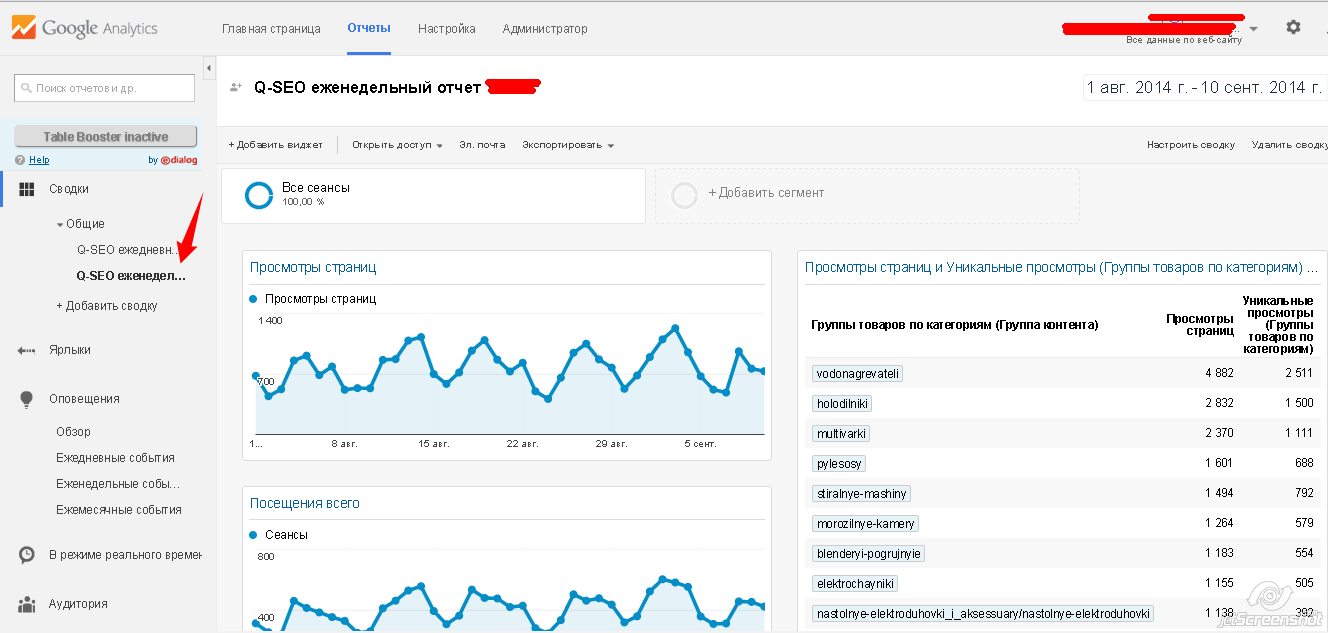Click the Сводки dashboards grid icon

pyautogui.click(x=27, y=189)
